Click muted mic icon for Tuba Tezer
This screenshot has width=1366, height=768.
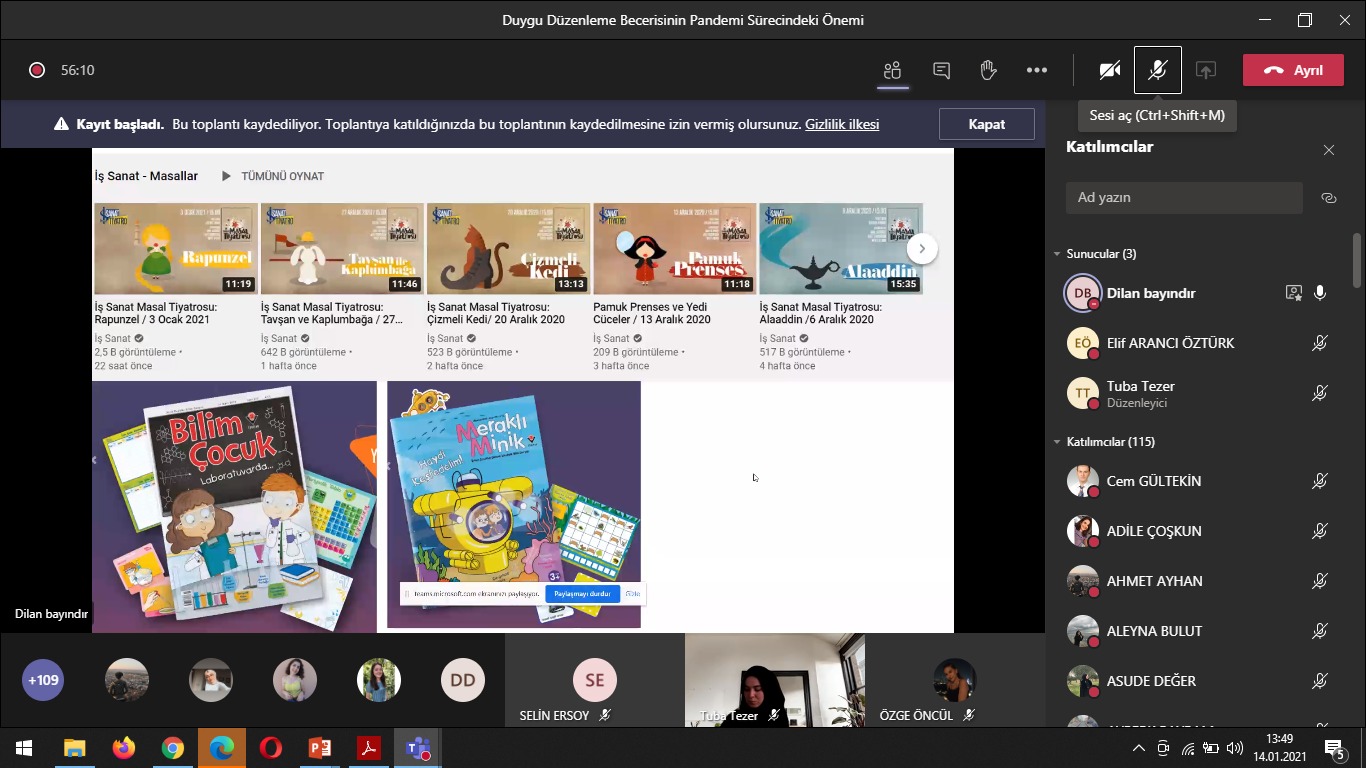click(1320, 394)
